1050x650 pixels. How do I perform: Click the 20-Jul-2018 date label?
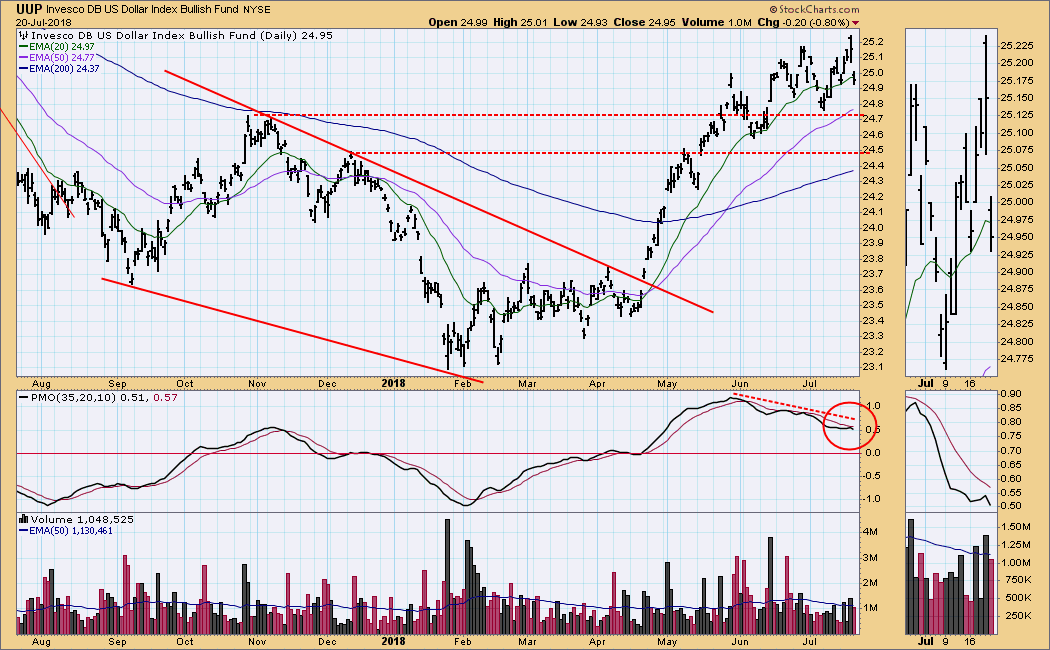pos(44,22)
